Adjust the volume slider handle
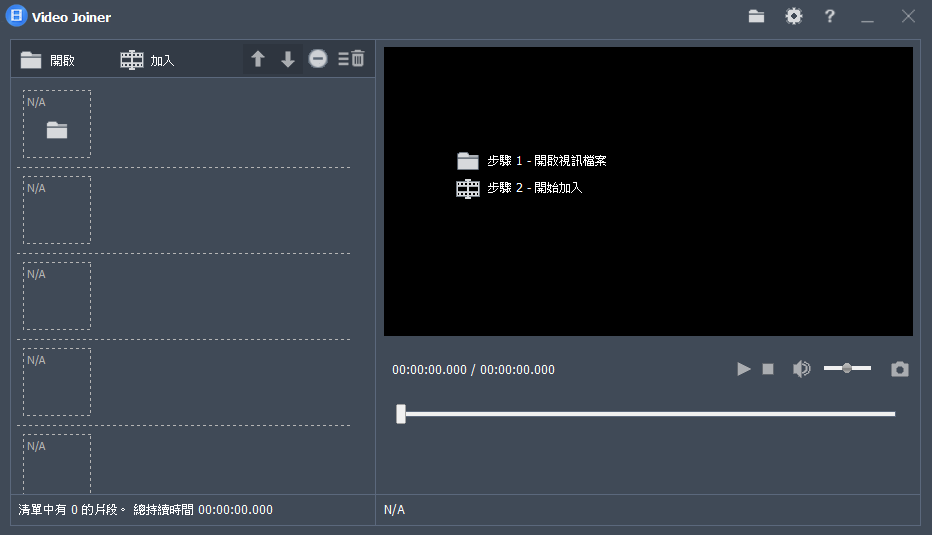This screenshot has width=932, height=535. point(847,368)
